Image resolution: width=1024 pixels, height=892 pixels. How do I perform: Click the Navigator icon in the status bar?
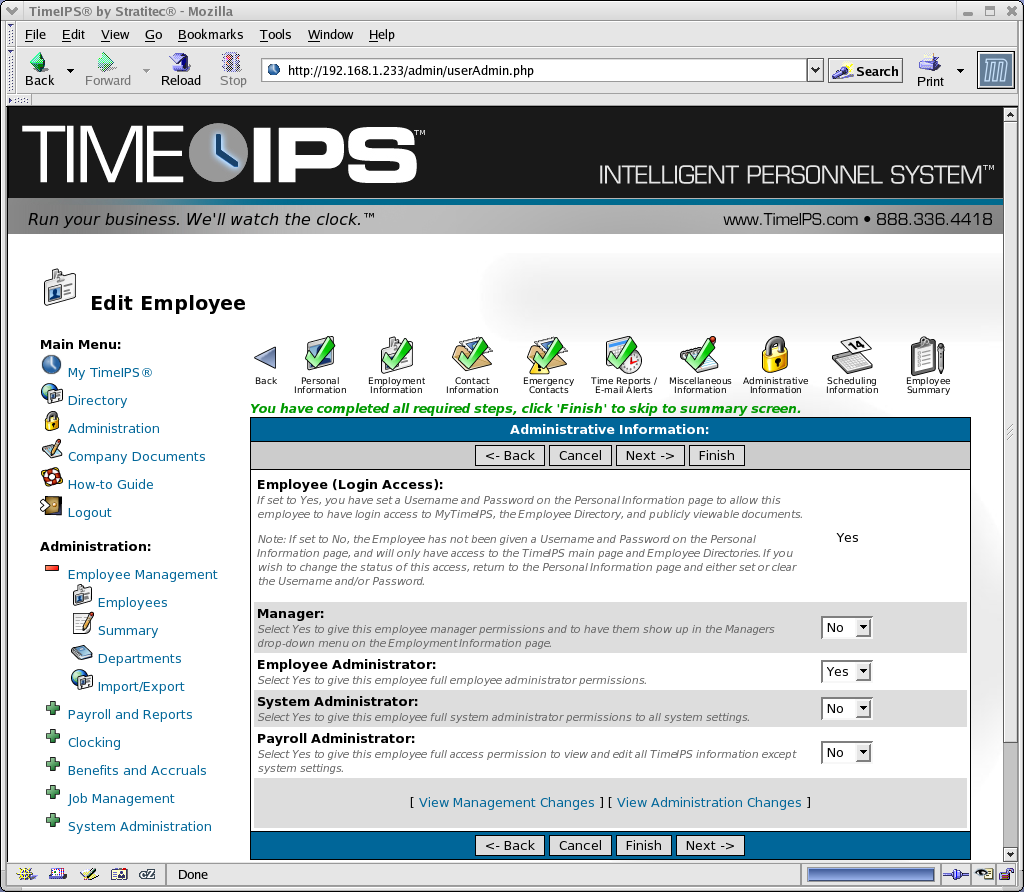tap(26, 874)
